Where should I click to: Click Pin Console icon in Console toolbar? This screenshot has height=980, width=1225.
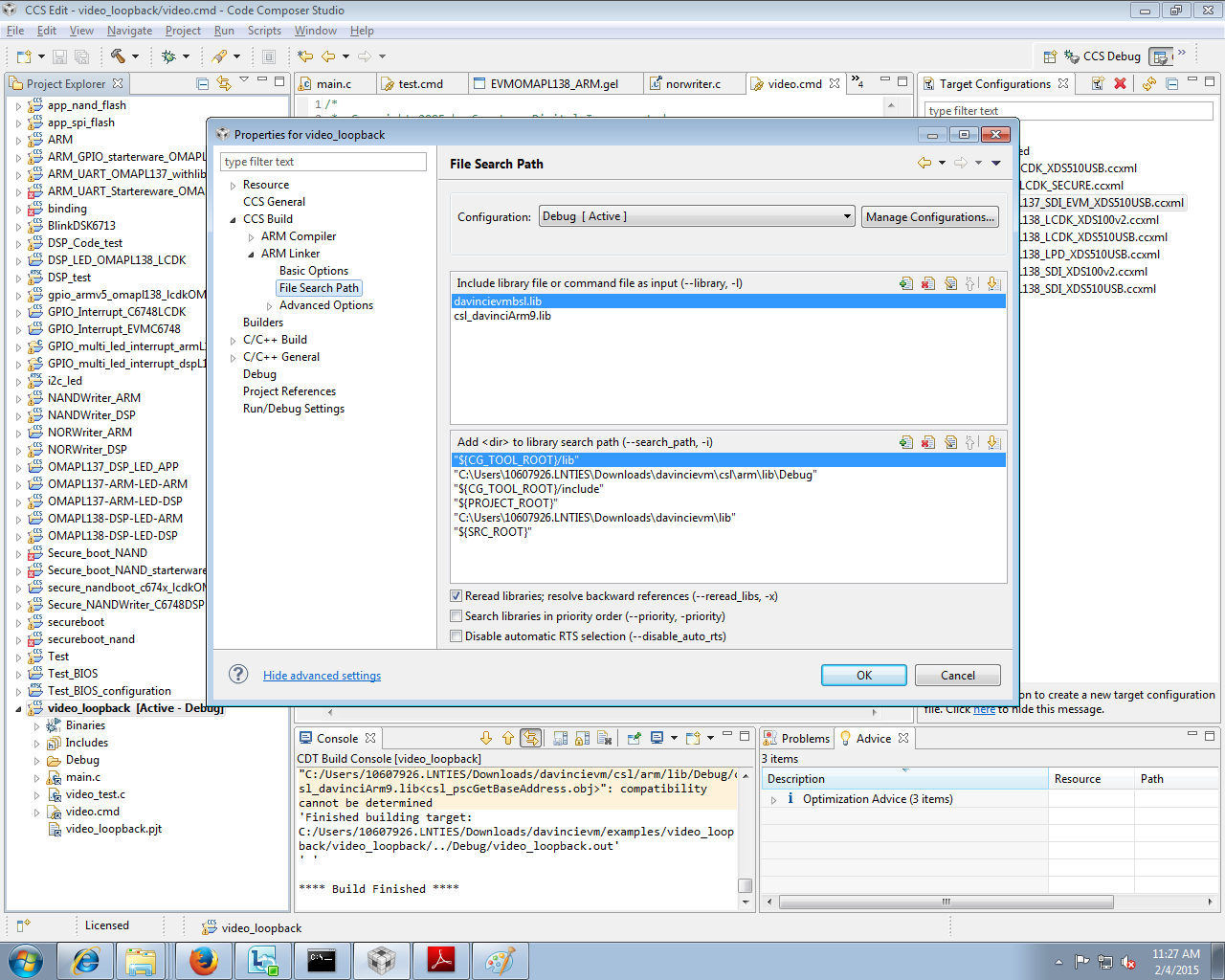click(634, 738)
